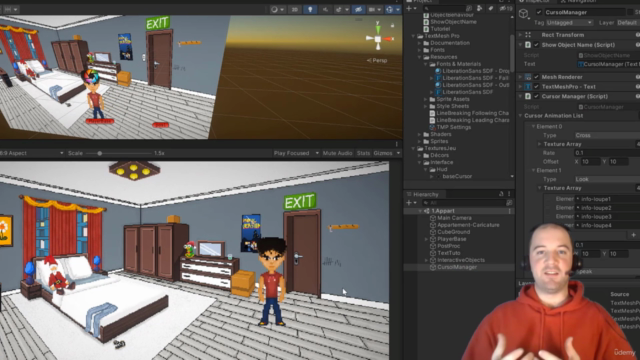Image resolution: width=640 pixels, height=360 pixels.
Task: Open Element 1 Type dropdown showing Look
Action: point(607,179)
